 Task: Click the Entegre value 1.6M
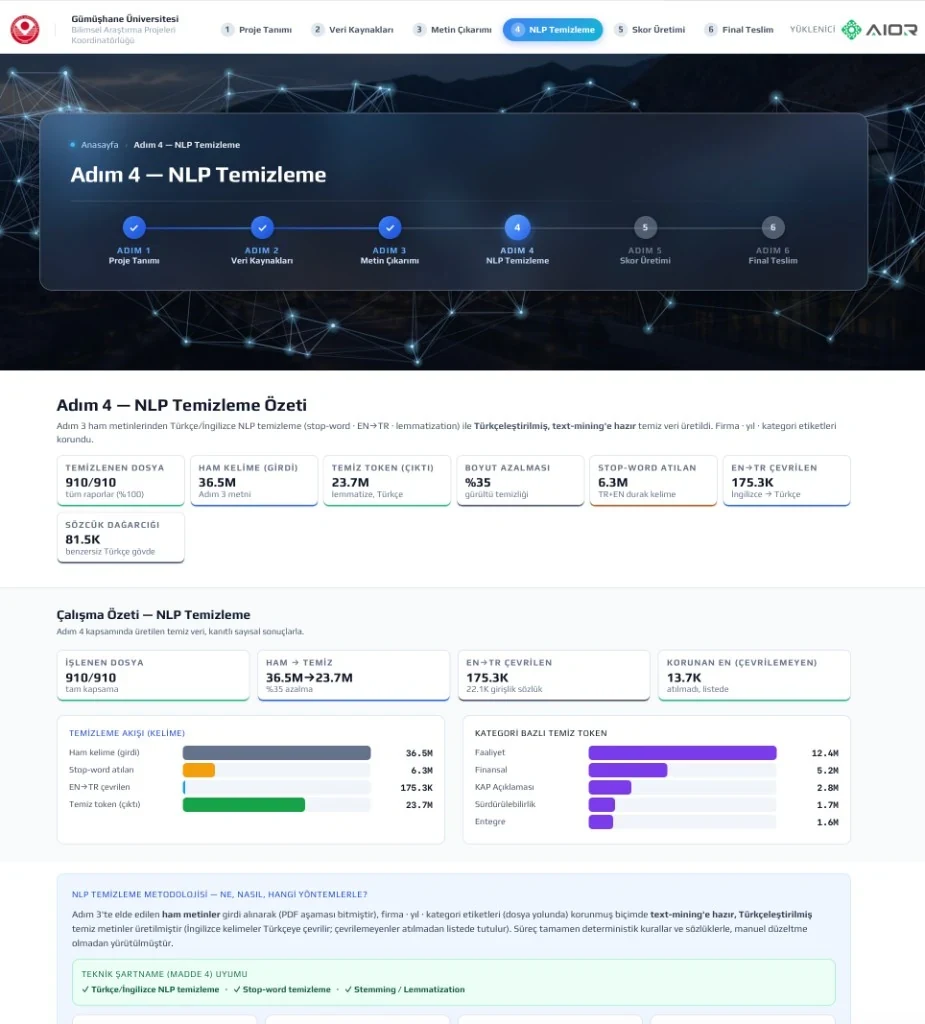[828, 822]
